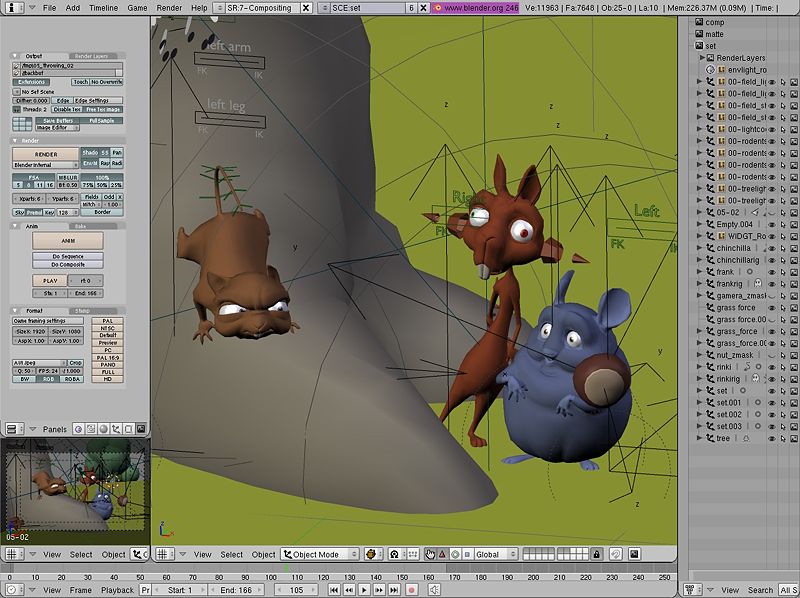The height and width of the screenshot is (598, 800).
Task: Click the Editing context icon in Panels header
Action: [129, 429]
